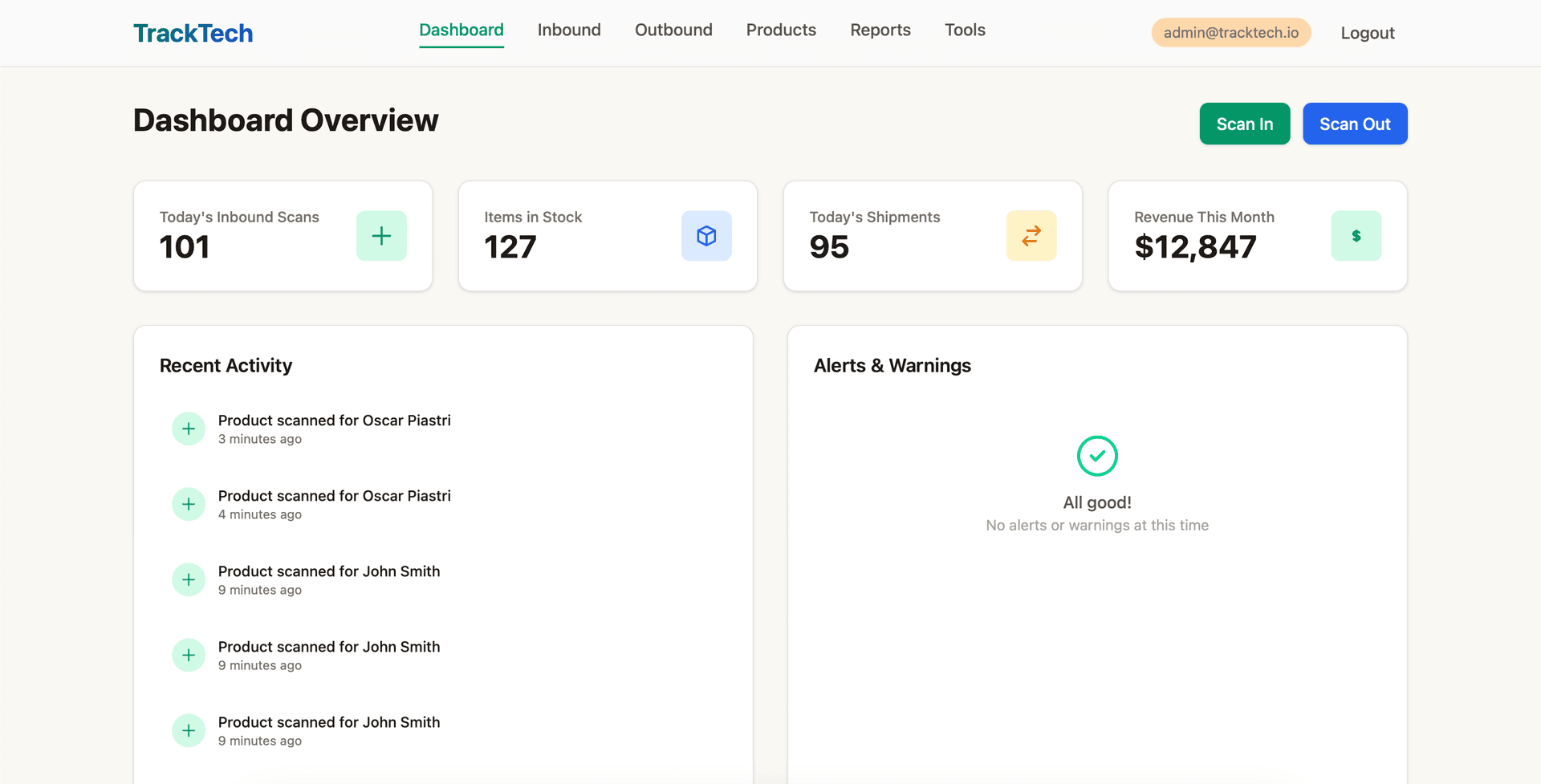Click the package icon on Items in Stock card
The width and height of the screenshot is (1541, 784).
[x=706, y=235]
